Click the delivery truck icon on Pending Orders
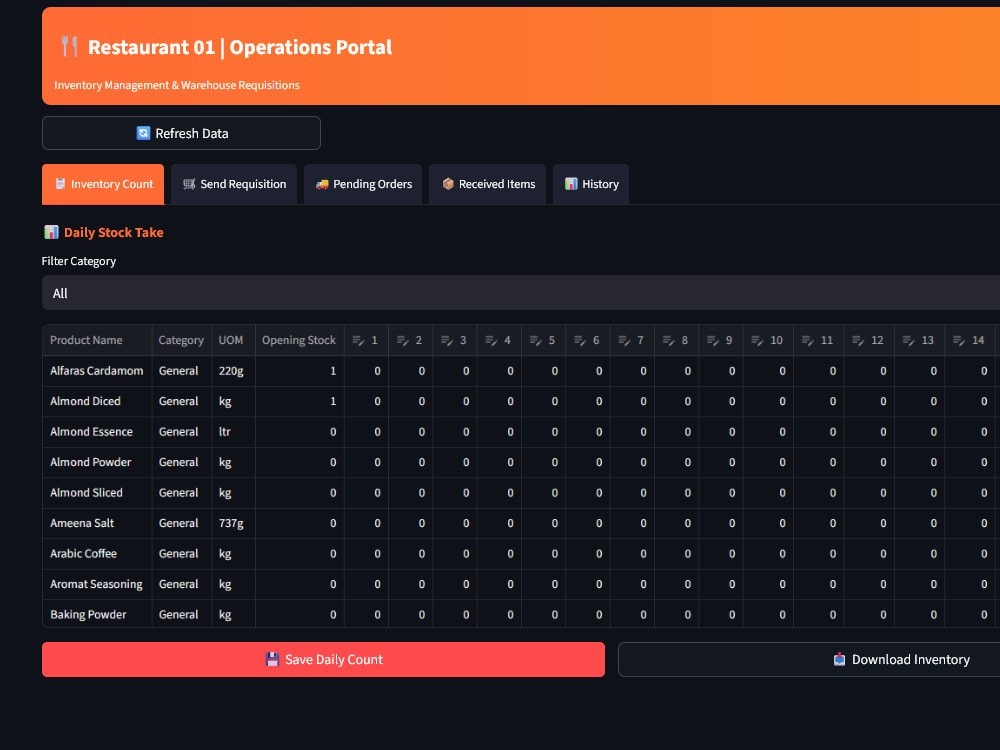This screenshot has height=750, width=1000. [322, 184]
